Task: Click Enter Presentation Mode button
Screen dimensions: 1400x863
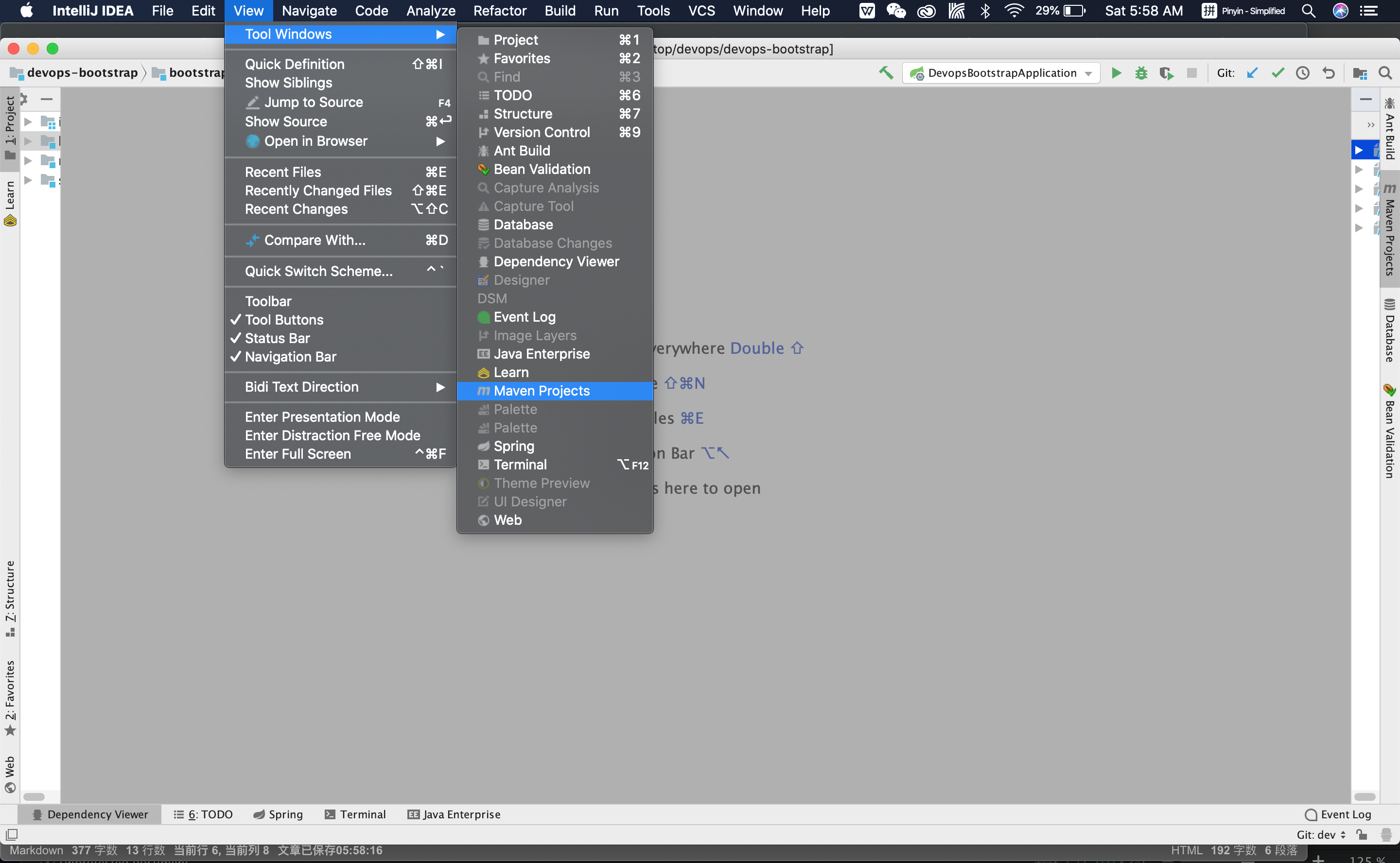Action: 322,417
